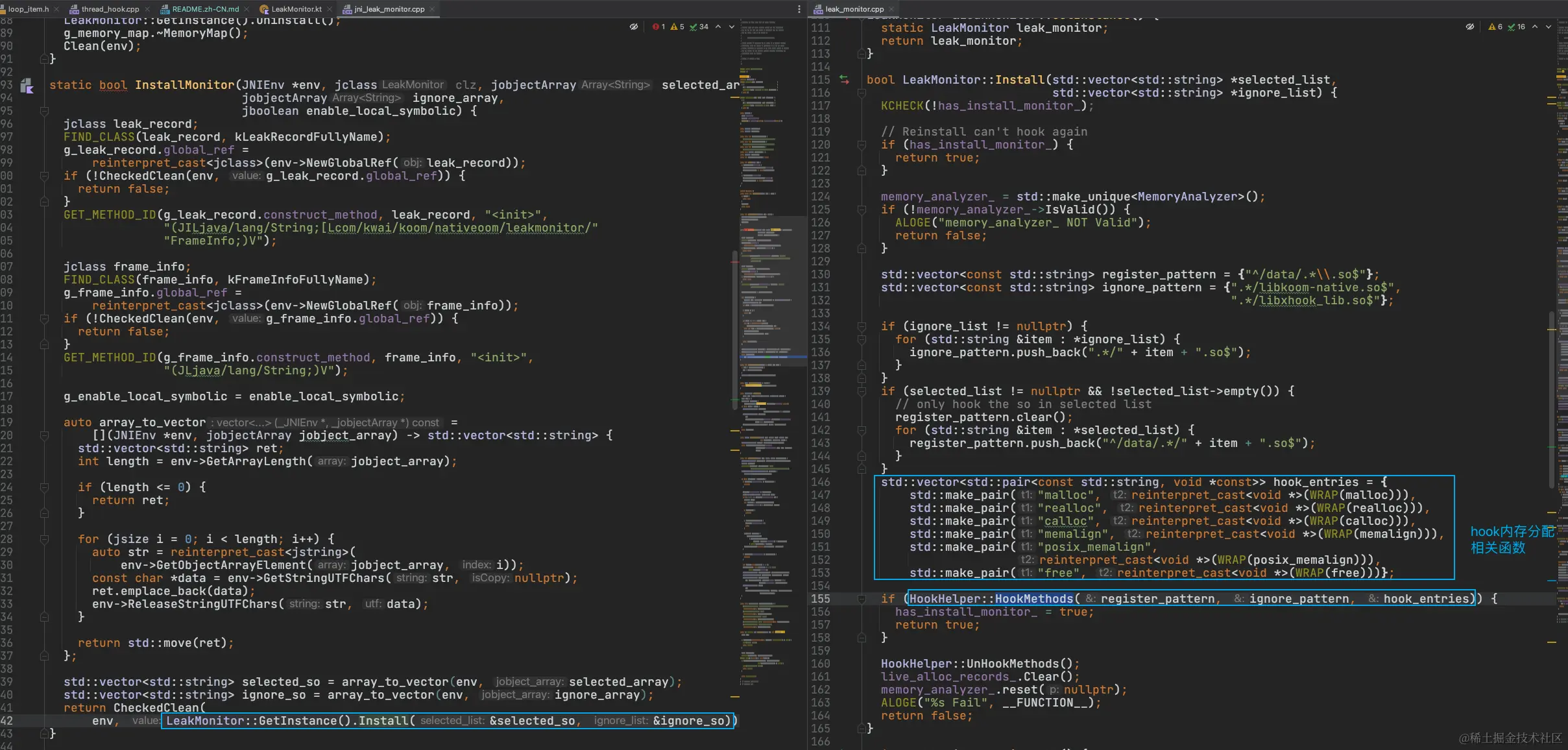The height and width of the screenshot is (750, 1568).
Task: Click kLeakRecordFullyName identifier
Action: pyautogui.click(x=306, y=137)
